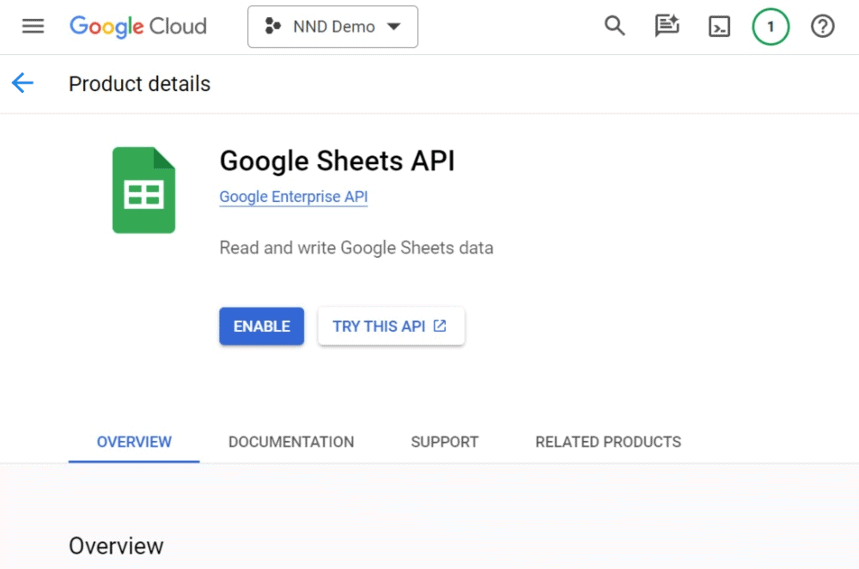Open the hamburger navigation menu
Screen dimensions: 859x569
(33, 26)
